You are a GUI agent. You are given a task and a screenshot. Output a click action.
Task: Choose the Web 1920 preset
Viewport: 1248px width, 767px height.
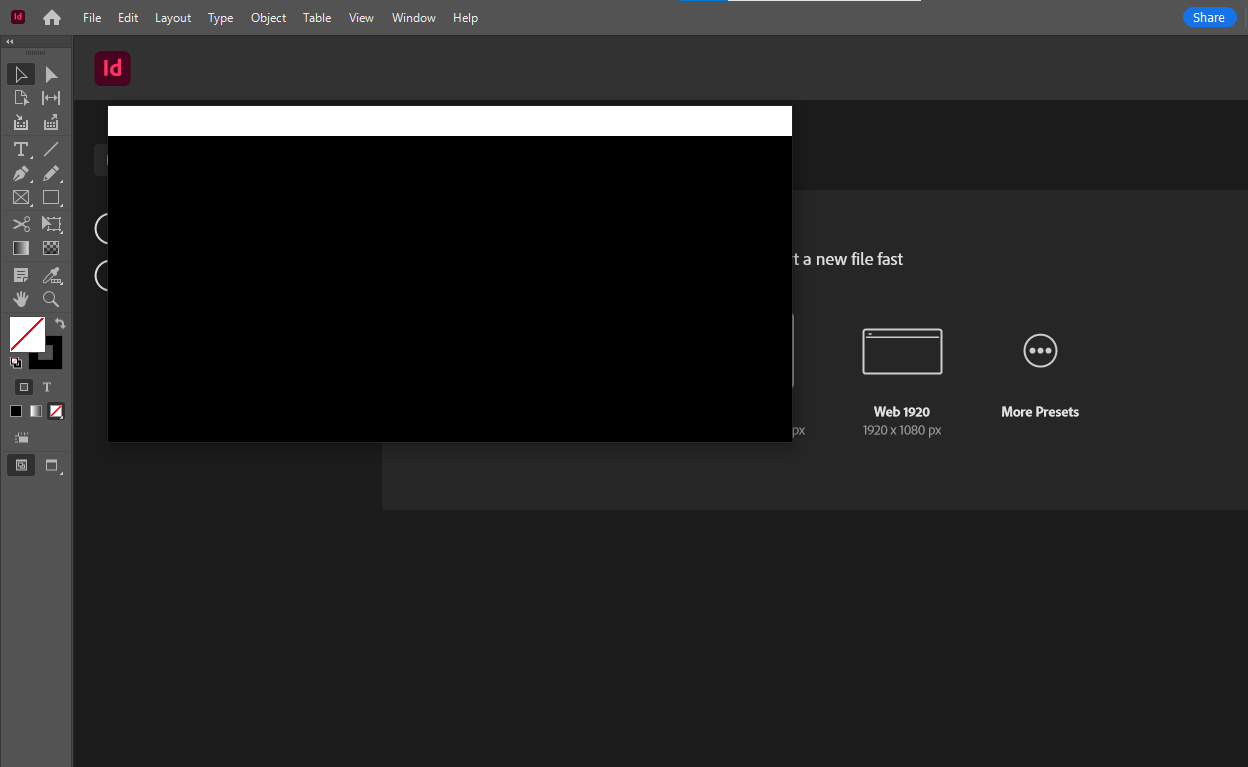(902, 380)
